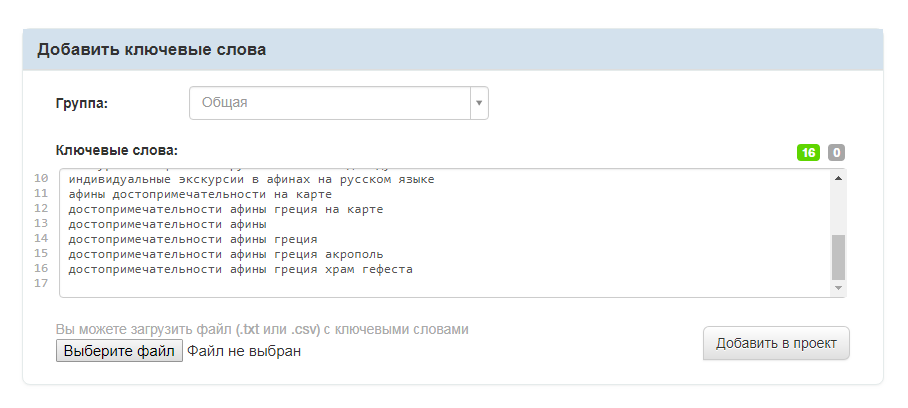Click the "Файл не выбран" file status text
Image resolution: width=908 pixels, height=408 pixels.
244,352
